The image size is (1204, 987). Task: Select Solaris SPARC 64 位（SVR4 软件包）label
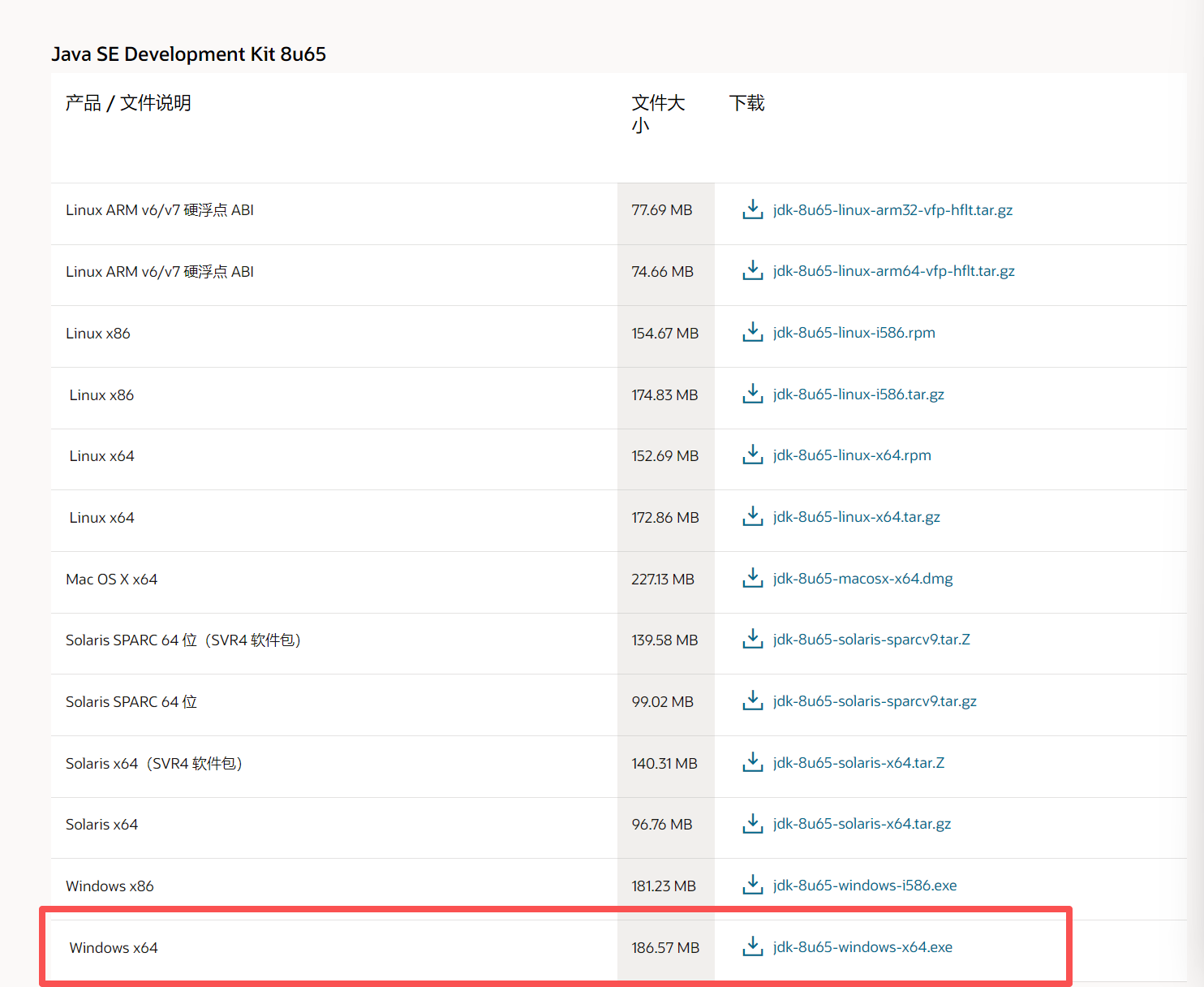point(183,640)
